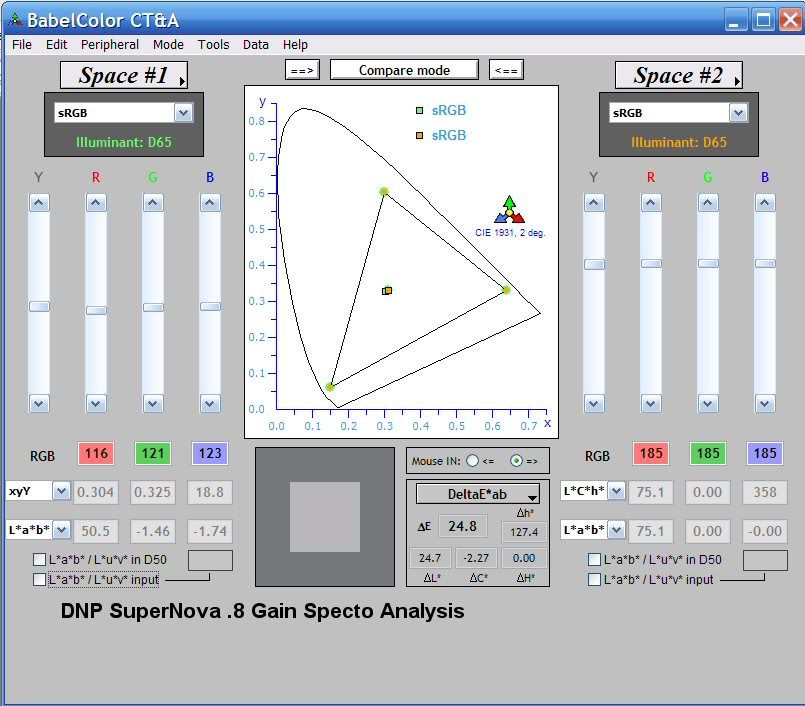Click the <== copy left button

coord(506,70)
